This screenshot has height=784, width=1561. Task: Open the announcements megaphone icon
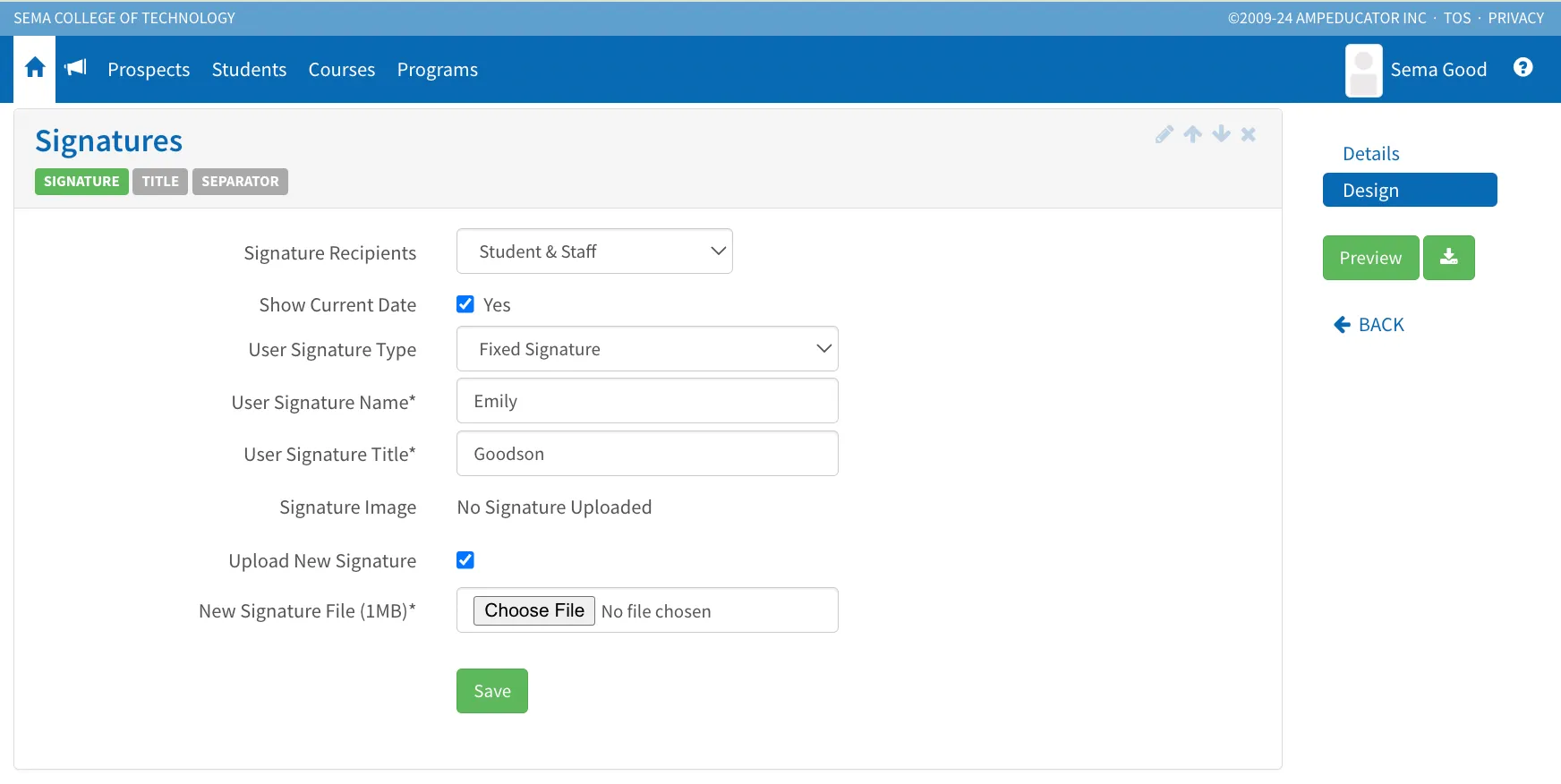click(76, 68)
